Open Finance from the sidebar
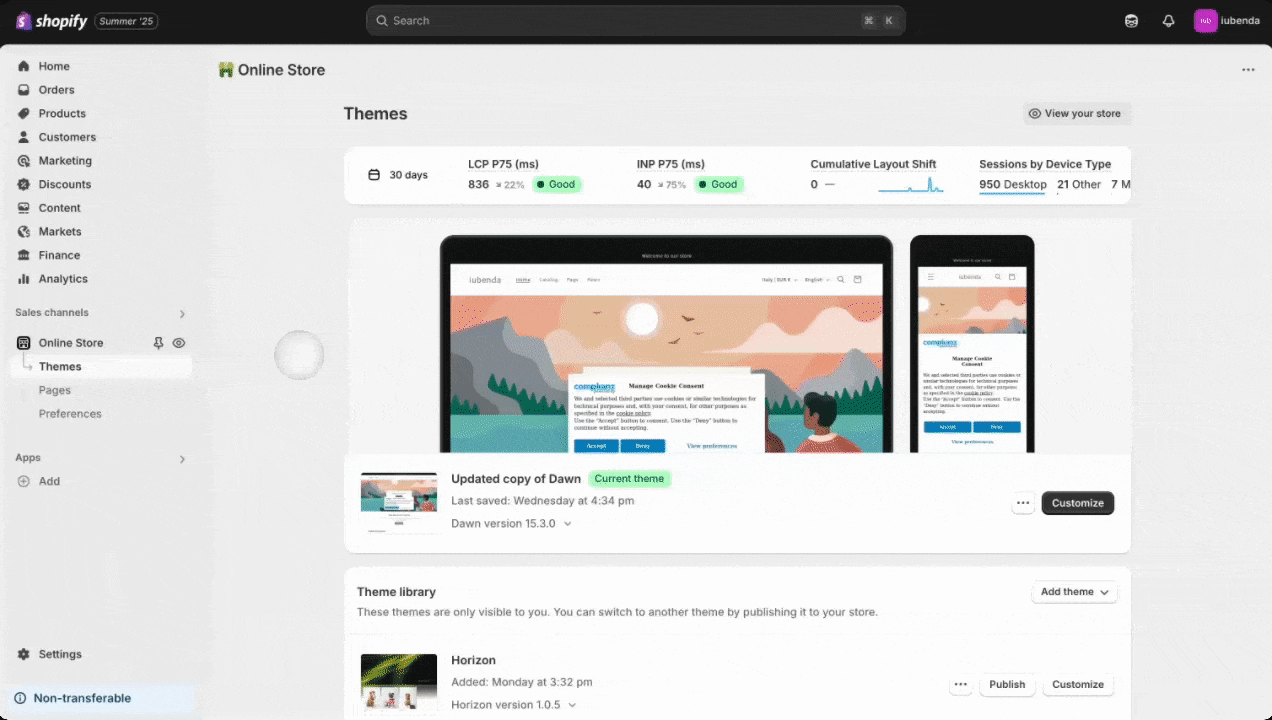Image resolution: width=1272 pixels, height=720 pixels. (59, 255)
